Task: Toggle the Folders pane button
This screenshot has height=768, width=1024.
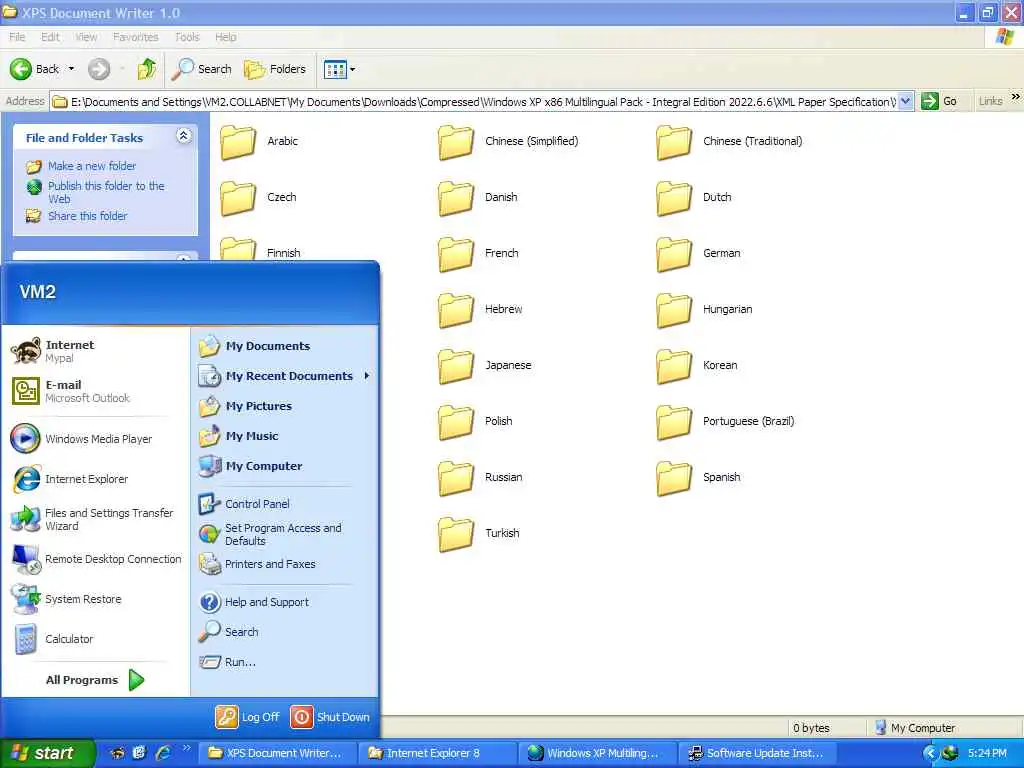Action: tap(274, 69)
